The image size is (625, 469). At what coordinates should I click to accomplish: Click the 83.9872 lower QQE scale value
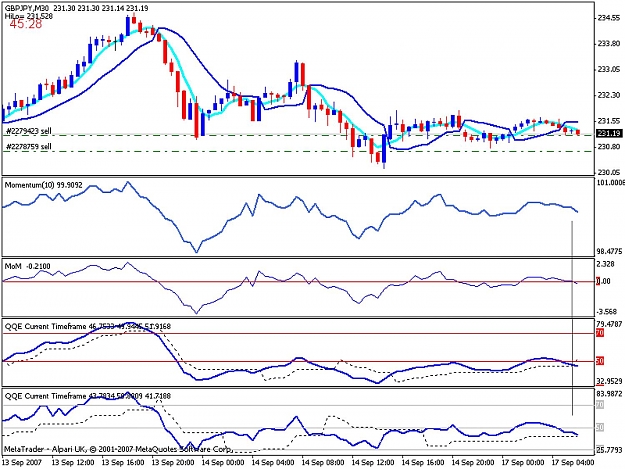click(x=609, y=394)
